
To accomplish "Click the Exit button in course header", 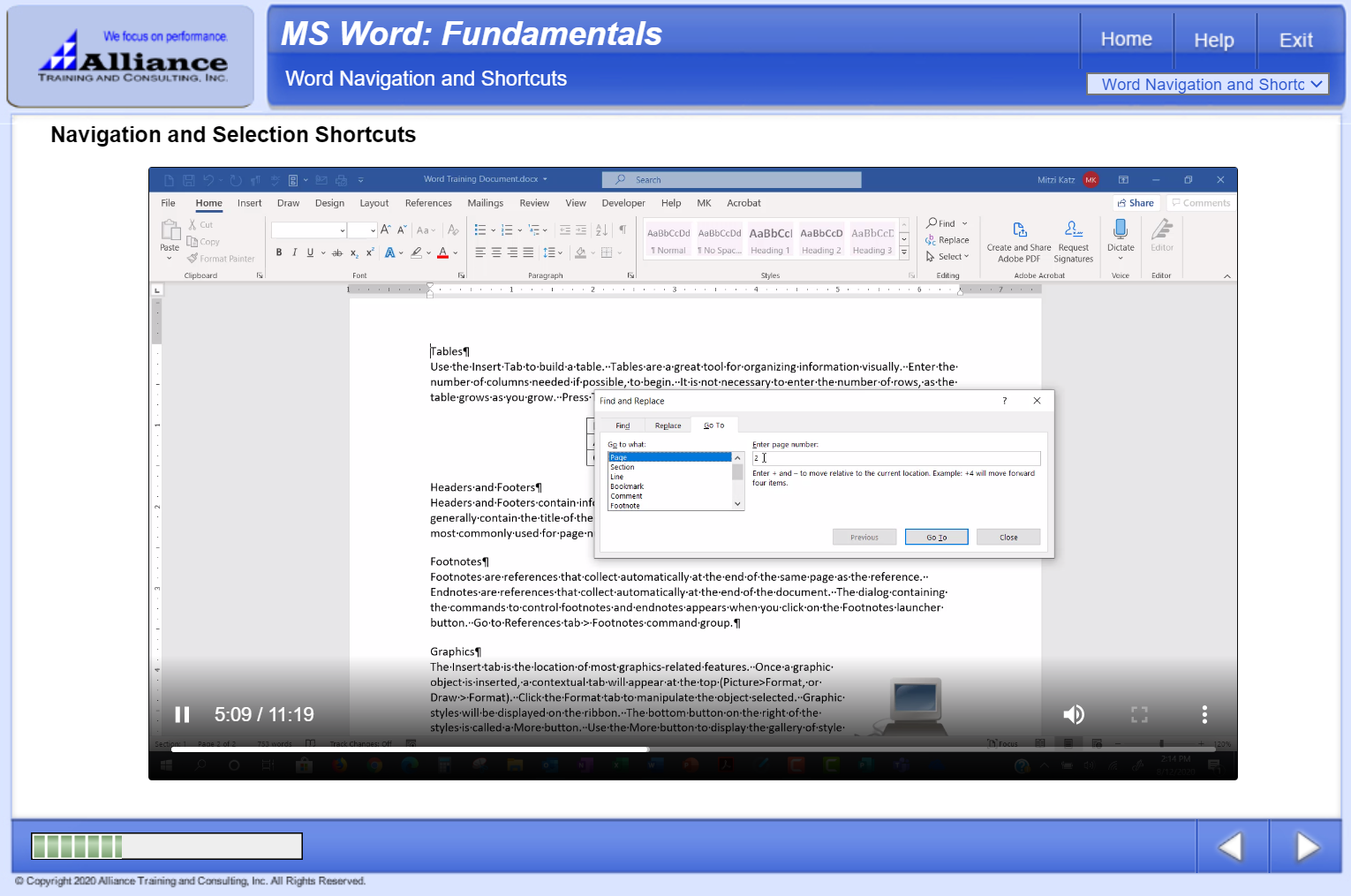I will 1295,40.
